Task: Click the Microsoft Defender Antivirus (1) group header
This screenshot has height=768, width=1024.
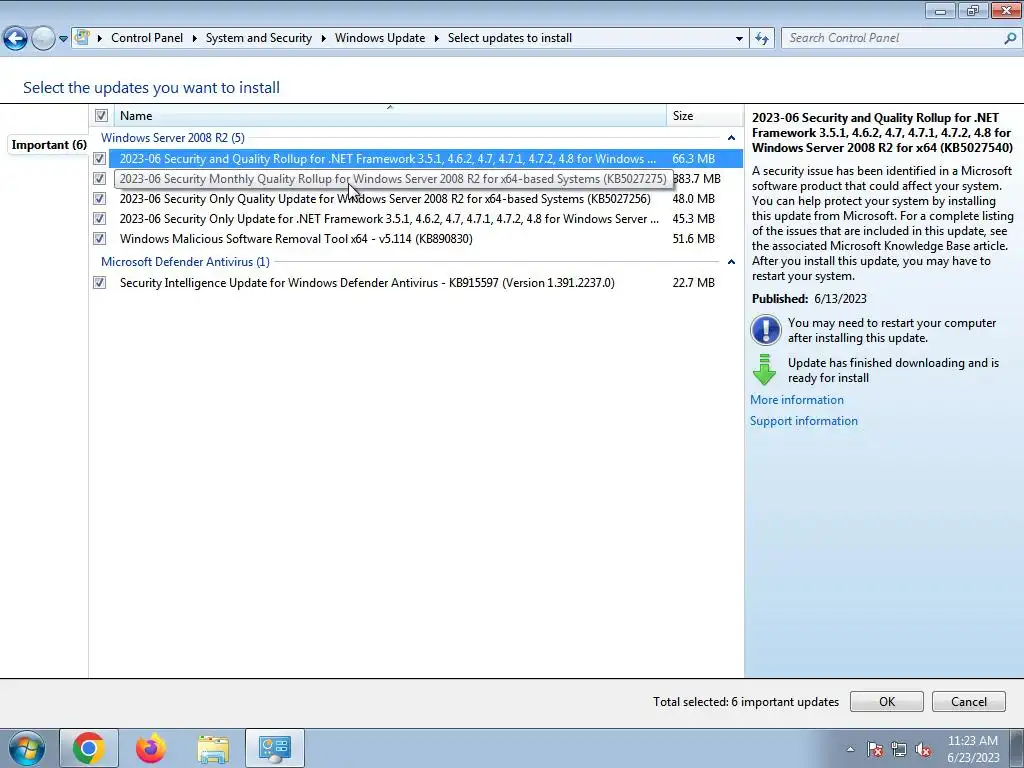Action: [185, 262]
